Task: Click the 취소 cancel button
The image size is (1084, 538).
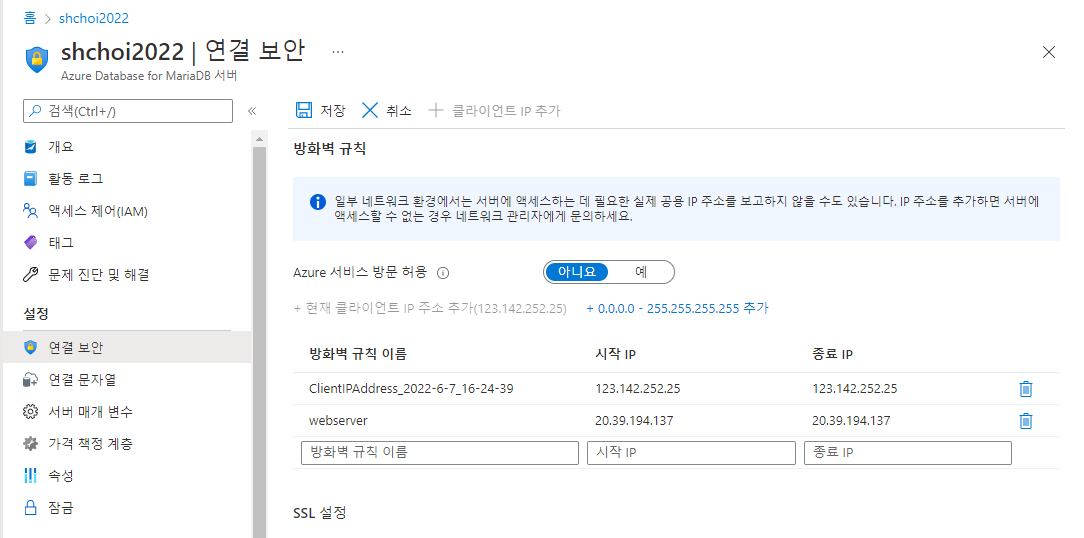Action: click(387, 110)
